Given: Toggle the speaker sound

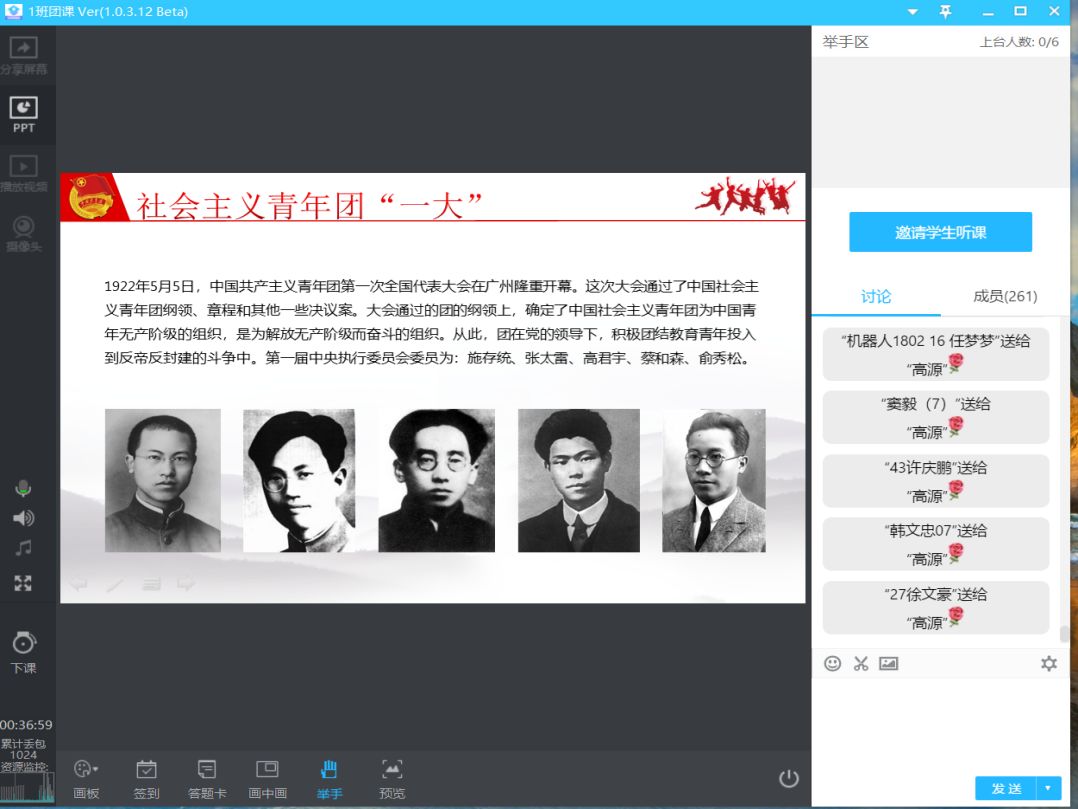Looking at the screenshot, I should coord(23,518).
